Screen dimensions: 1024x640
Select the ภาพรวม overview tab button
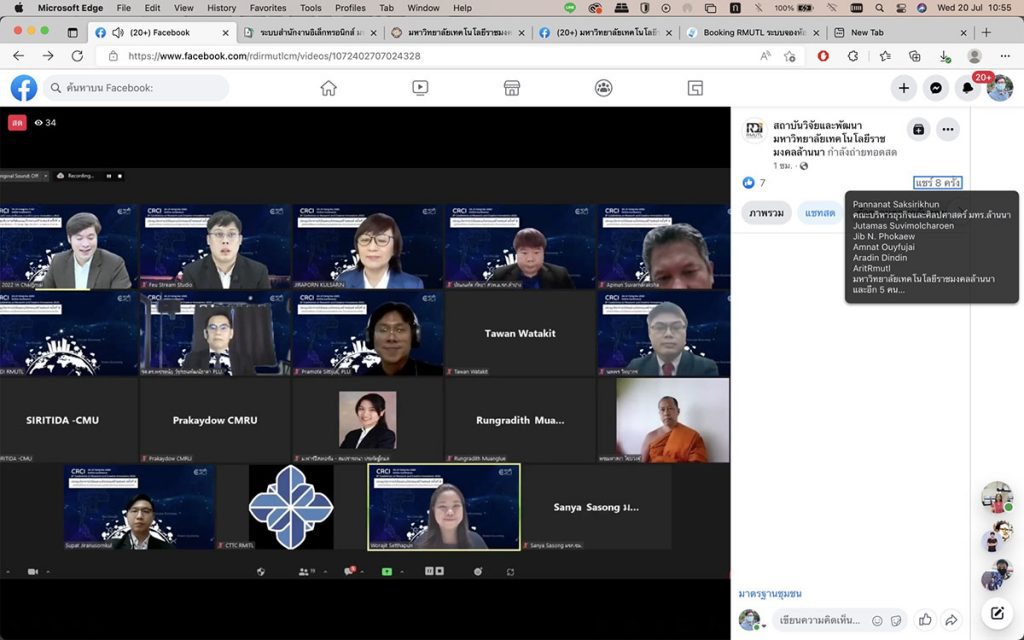click(766, 213)
